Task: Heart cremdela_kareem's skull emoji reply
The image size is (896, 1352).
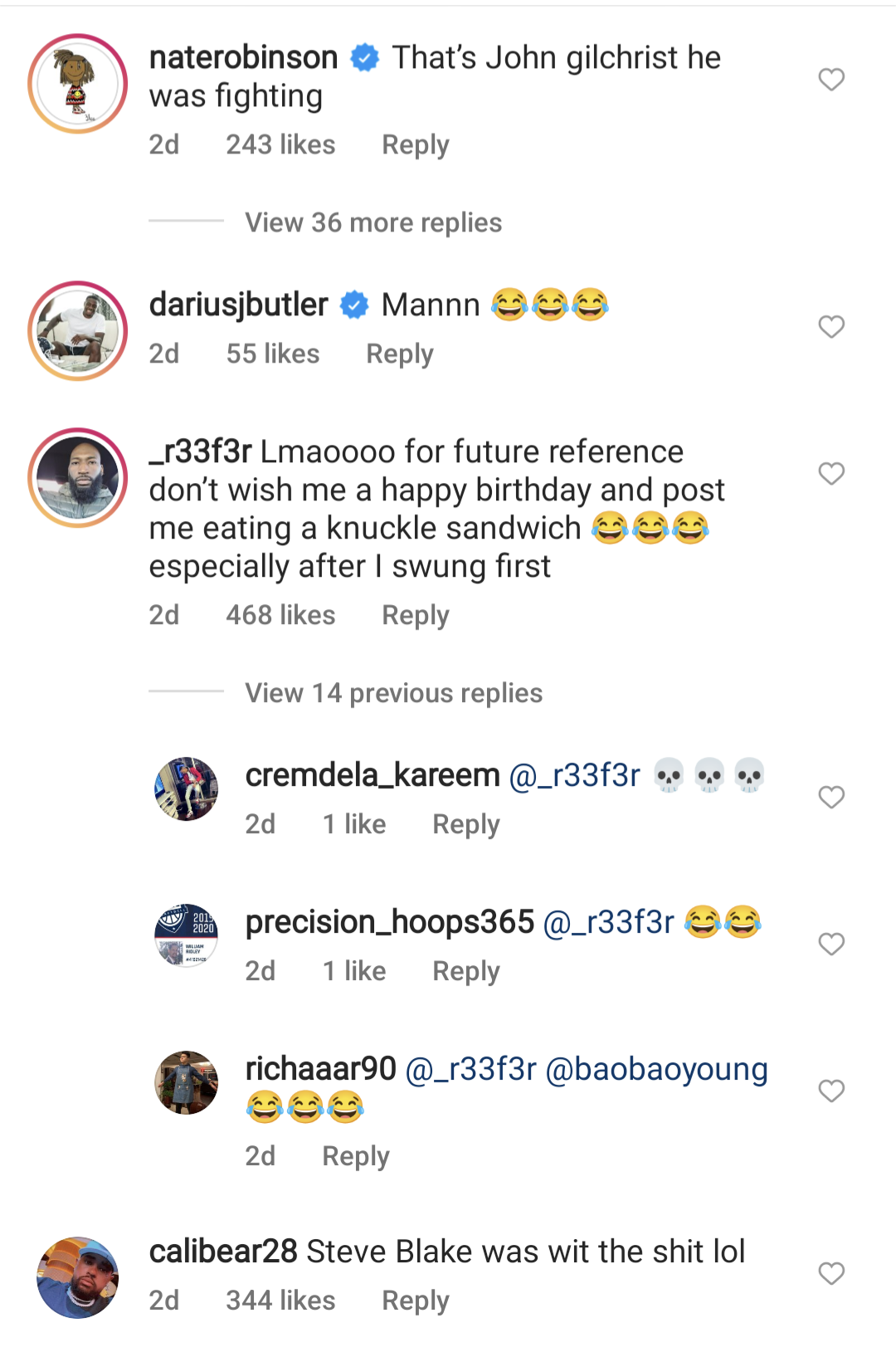Action: [831, 798]
